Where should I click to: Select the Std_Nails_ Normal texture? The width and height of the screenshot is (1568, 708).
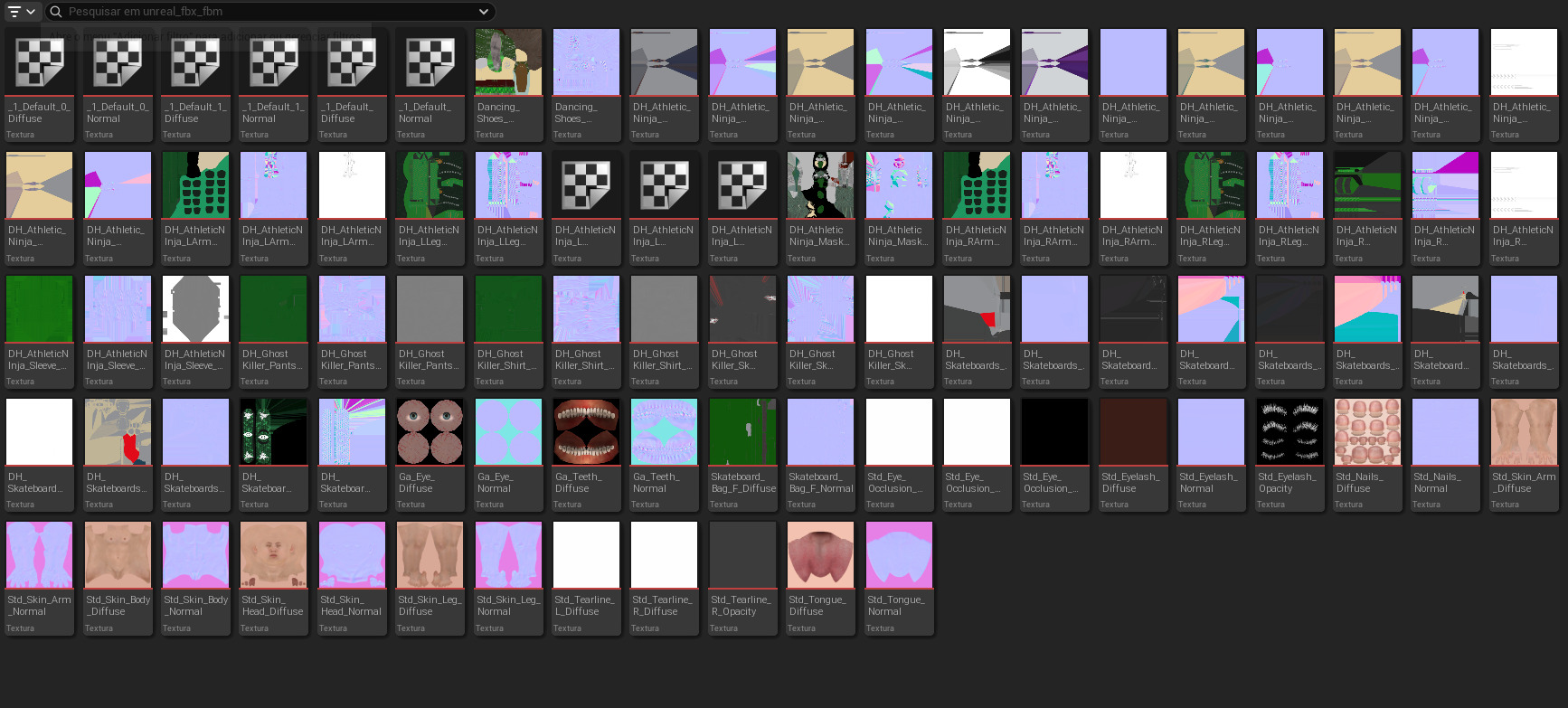click(1446, 454)
